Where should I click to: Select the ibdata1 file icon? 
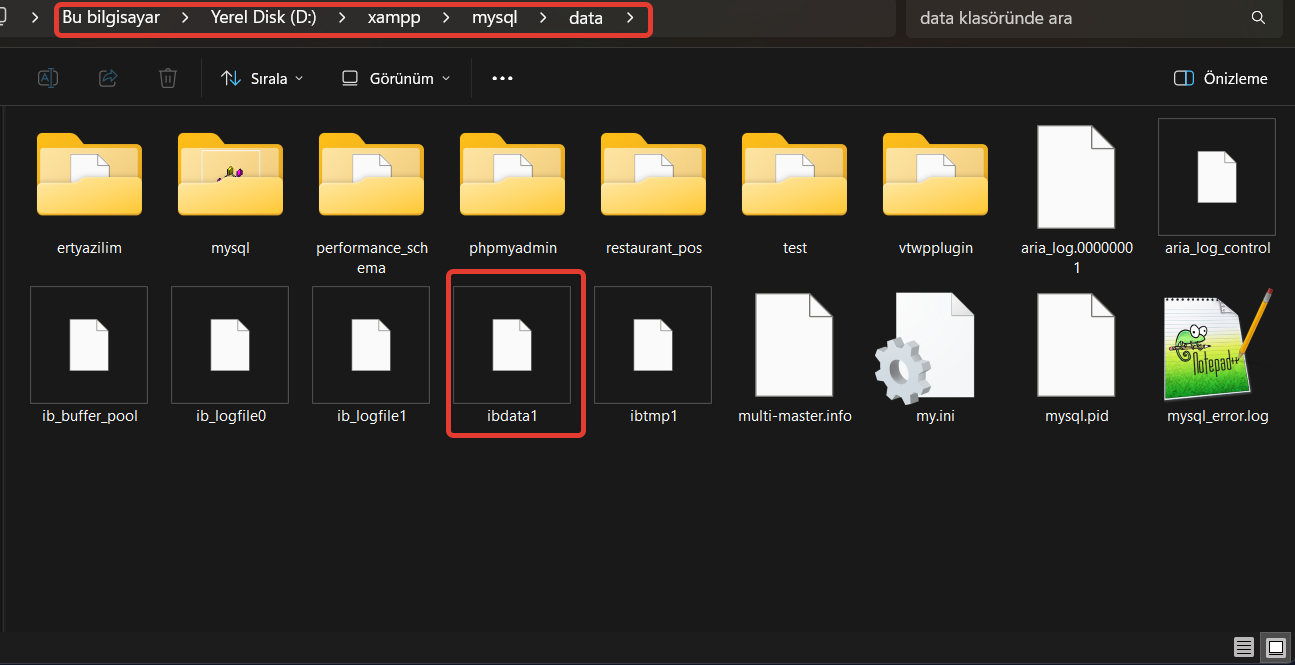(512, 345)
